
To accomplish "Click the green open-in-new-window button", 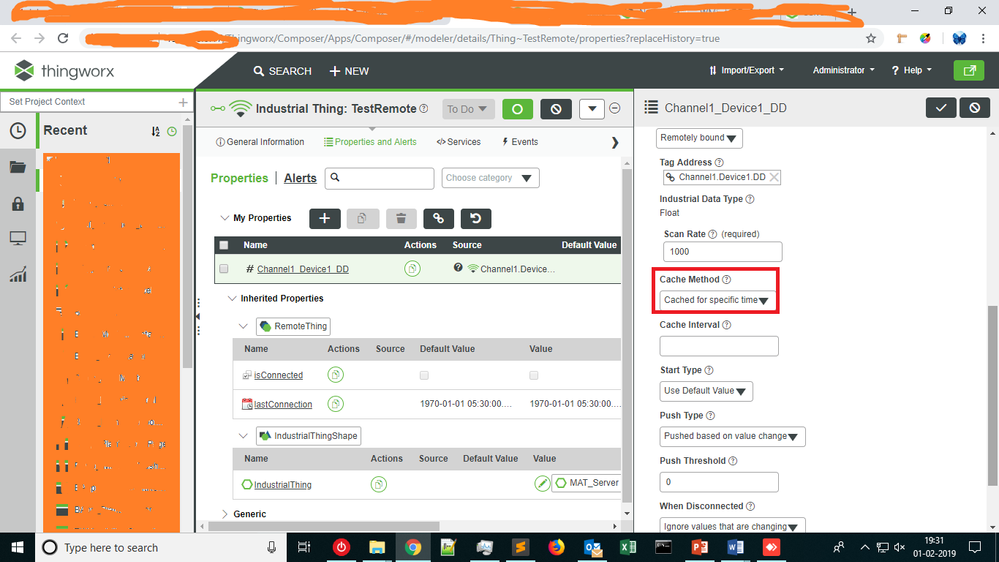I will point(969,70).
